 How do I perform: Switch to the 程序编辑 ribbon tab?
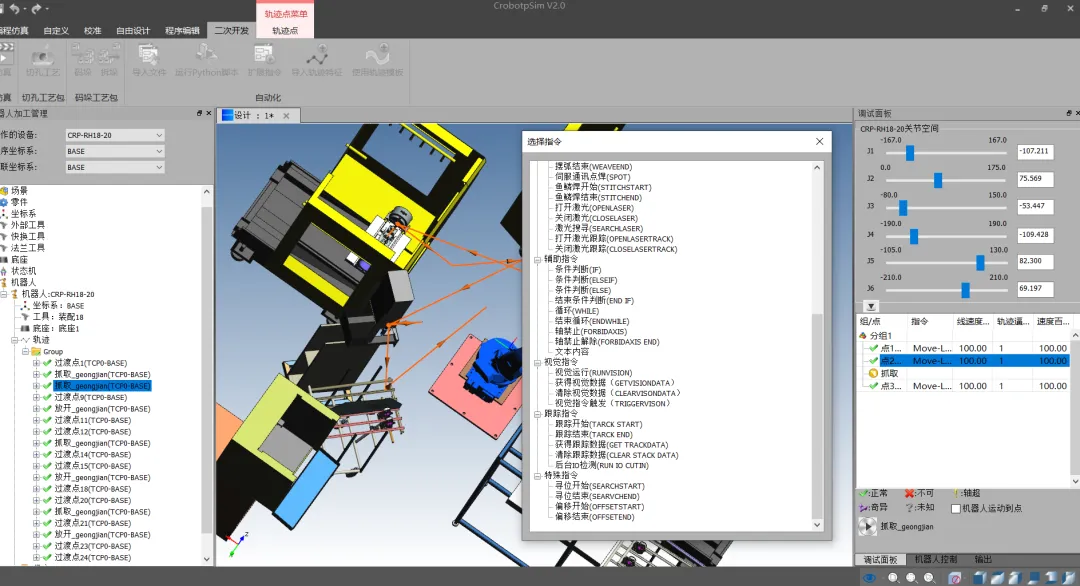point(182,31)
